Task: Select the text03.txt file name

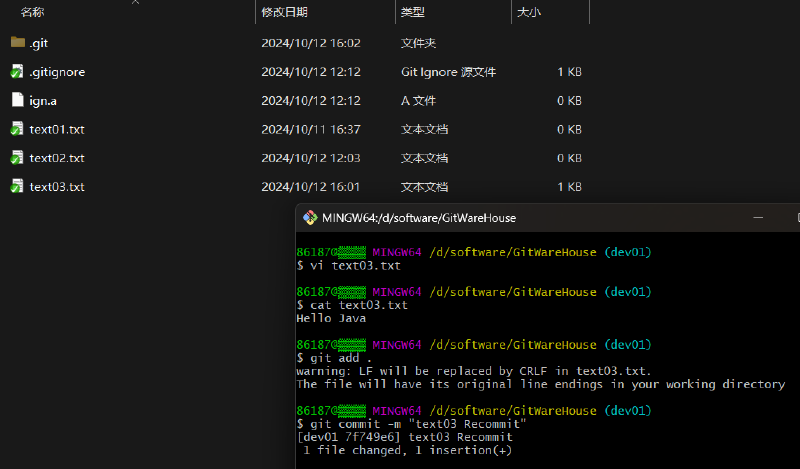Action: (x=57, y=187)
